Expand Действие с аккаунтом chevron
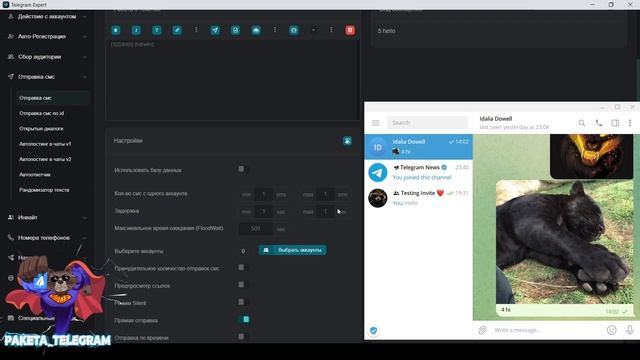This screenshot has width=640, height=360. coord(84,17)
